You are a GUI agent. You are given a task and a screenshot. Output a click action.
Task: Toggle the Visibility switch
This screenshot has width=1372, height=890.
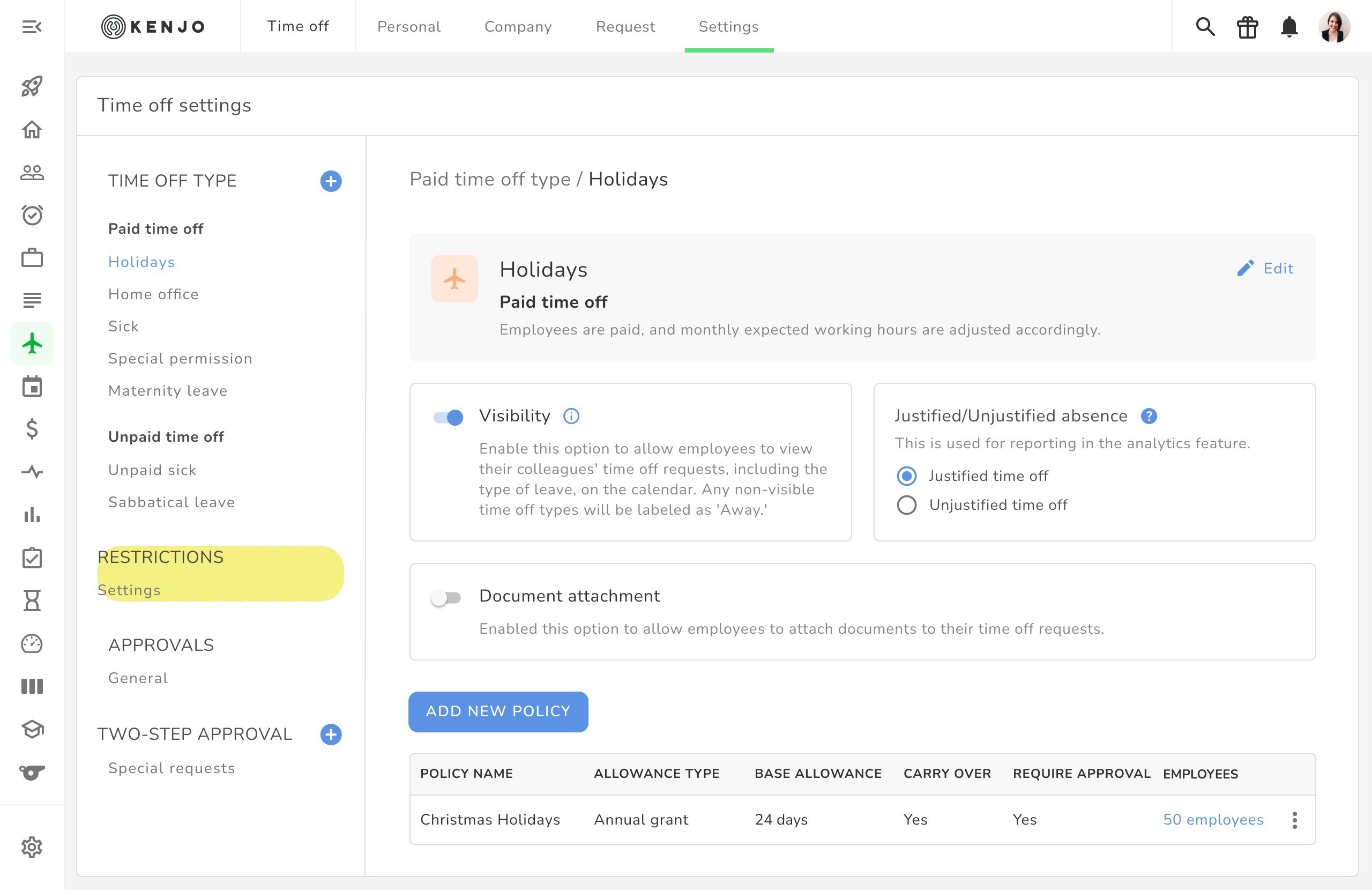click(448, 417)
